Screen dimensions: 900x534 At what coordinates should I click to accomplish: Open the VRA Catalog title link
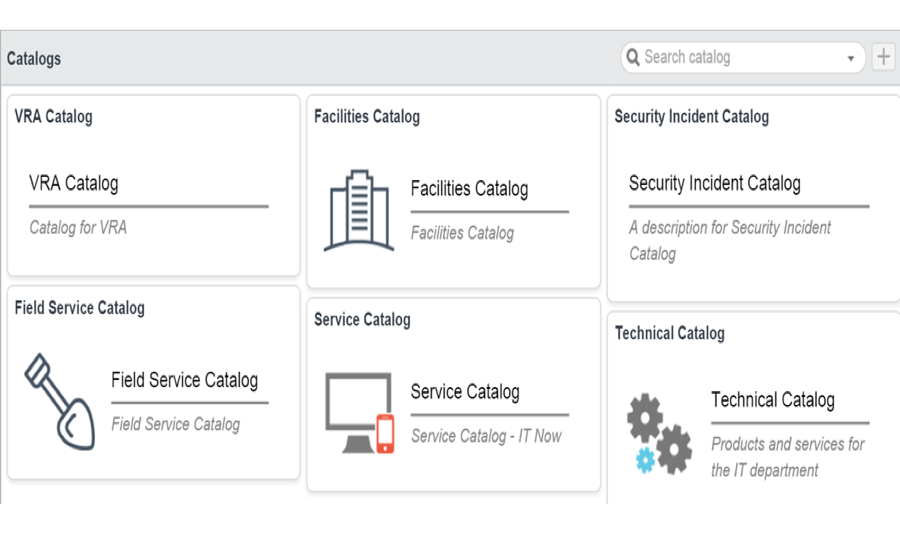point(74,184)
